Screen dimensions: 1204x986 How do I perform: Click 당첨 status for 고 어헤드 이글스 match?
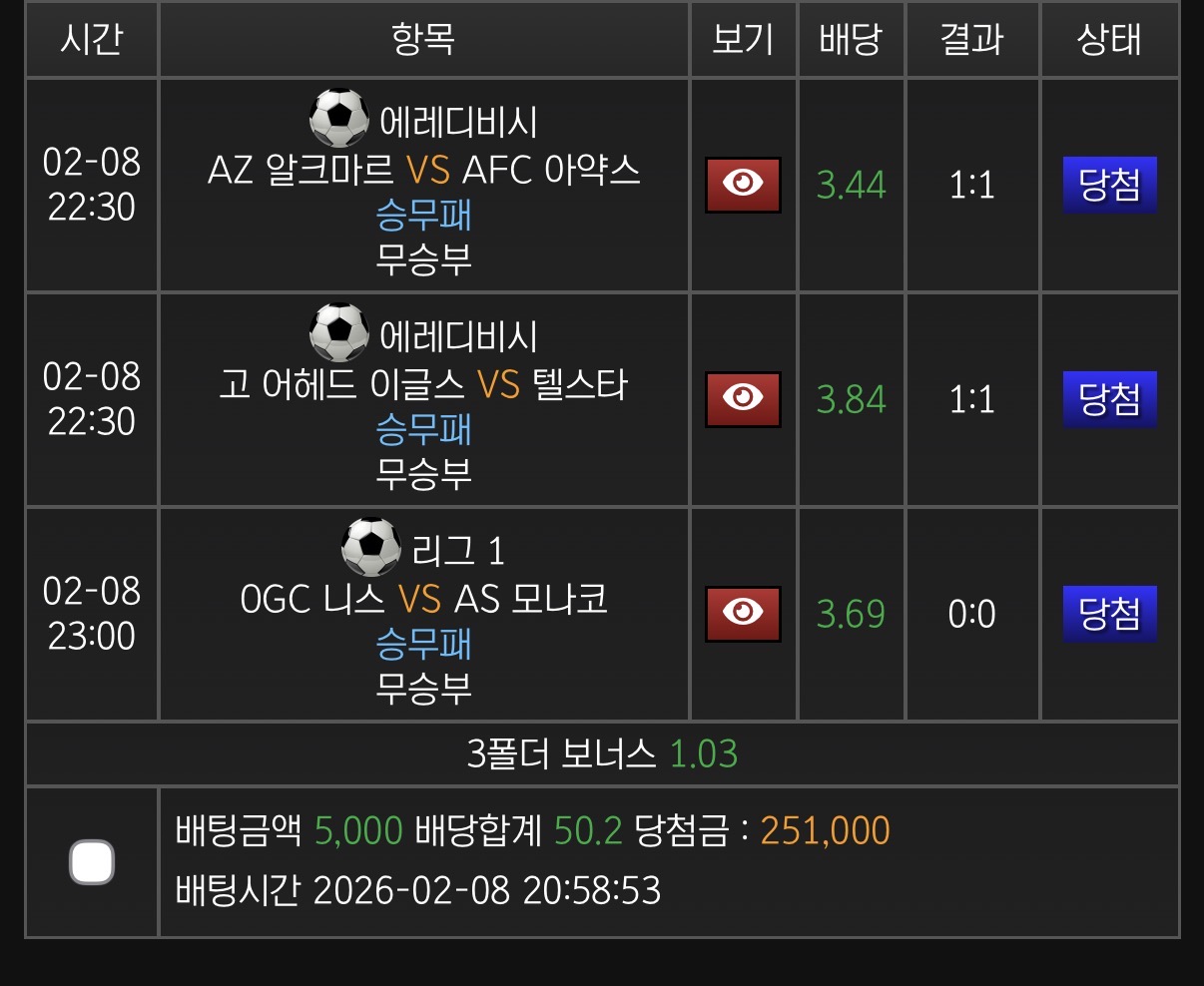(x=1109, y=399)
